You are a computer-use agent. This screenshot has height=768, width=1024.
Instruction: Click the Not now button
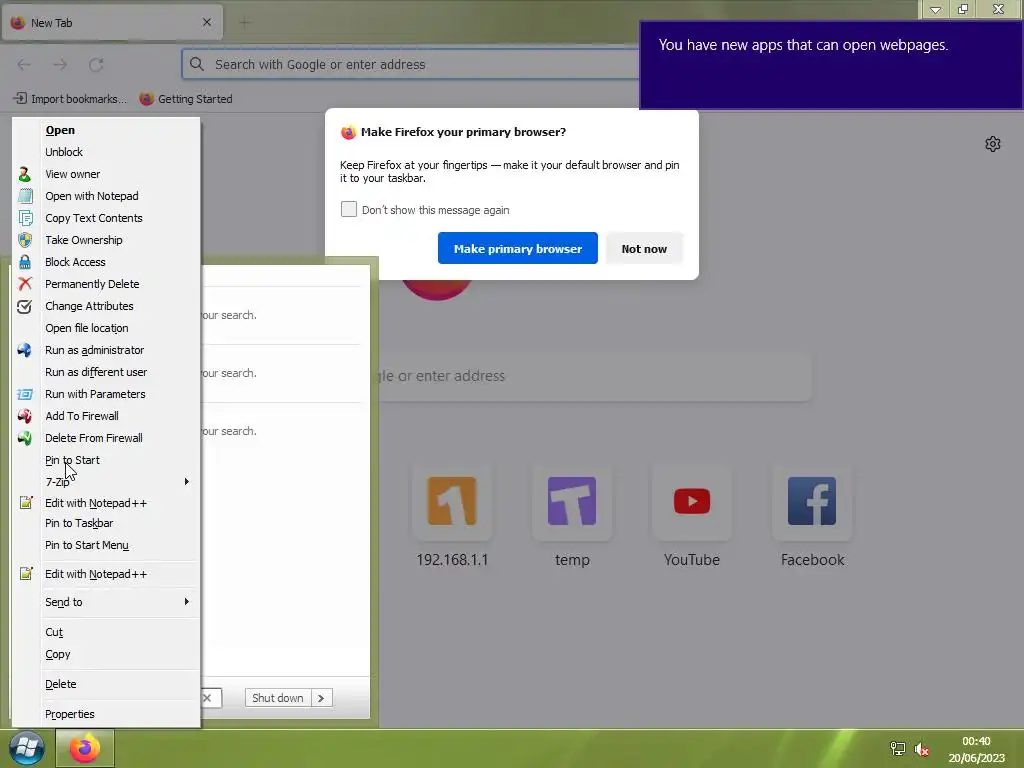point(644,248)
